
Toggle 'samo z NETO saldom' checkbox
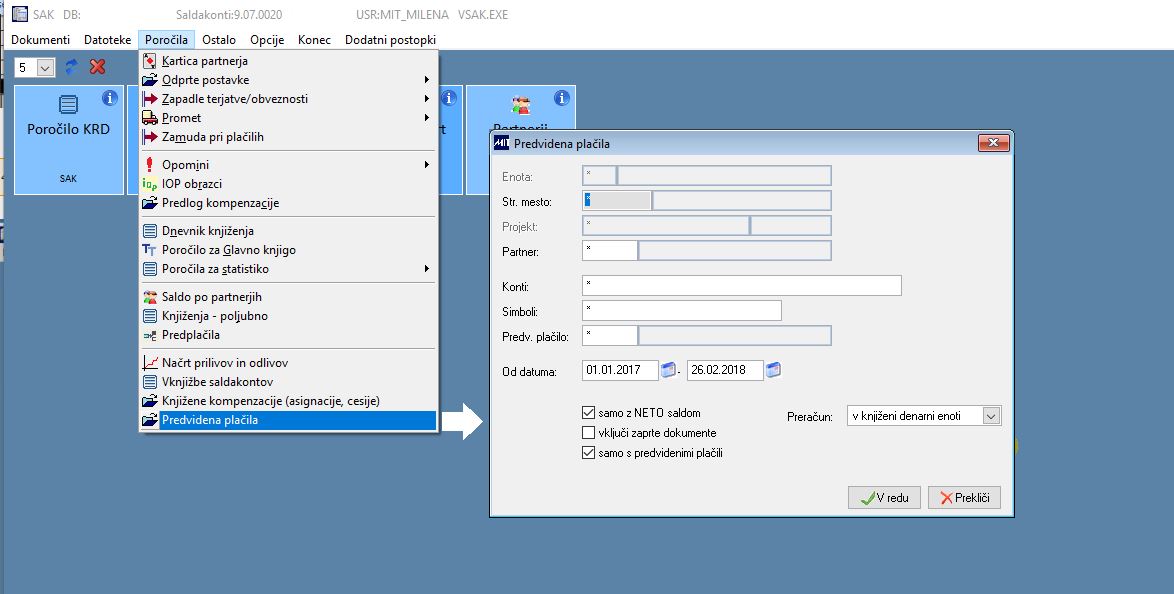click(x=588, y=413)
